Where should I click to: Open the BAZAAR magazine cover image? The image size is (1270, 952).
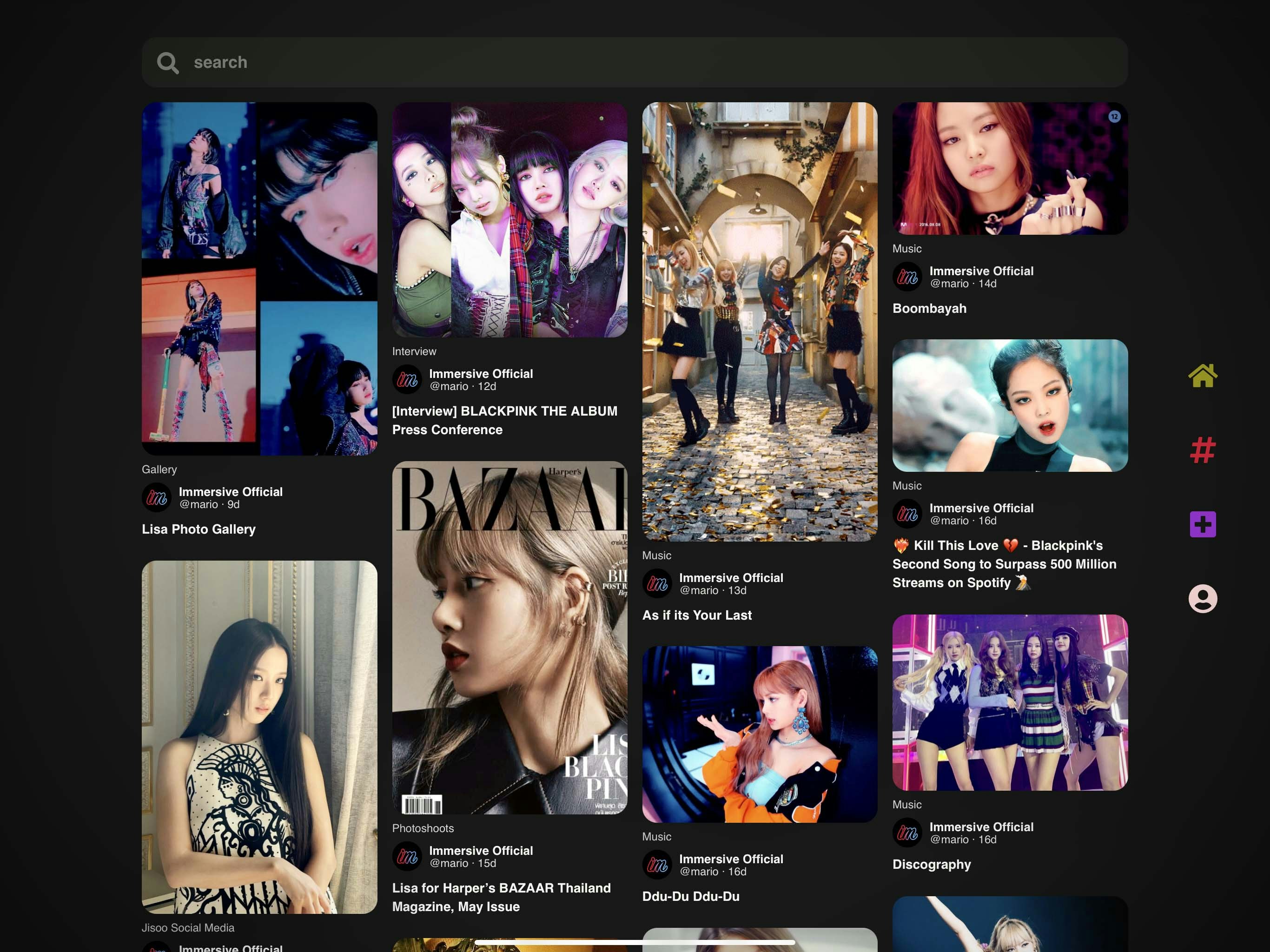509,637
